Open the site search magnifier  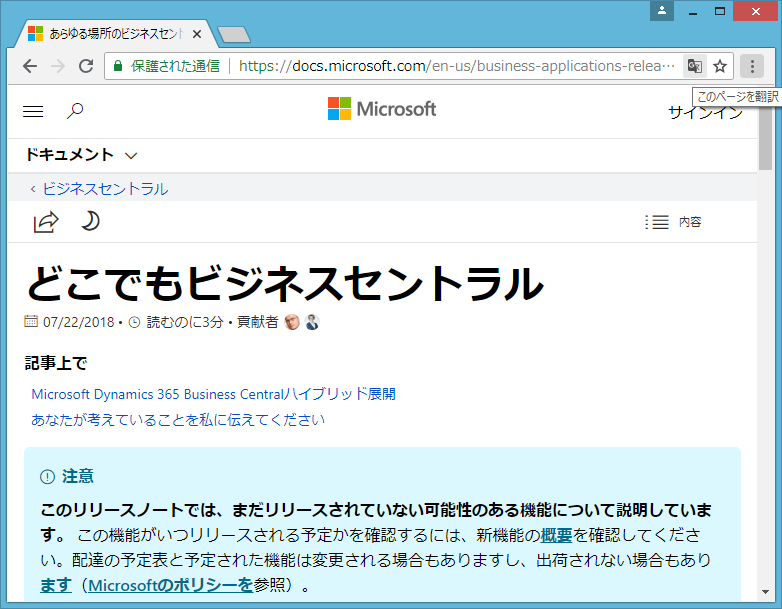(x=75, y=110)
